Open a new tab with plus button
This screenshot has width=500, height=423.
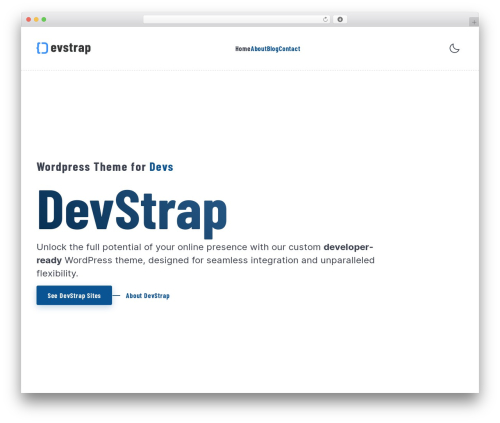(474, 22)
